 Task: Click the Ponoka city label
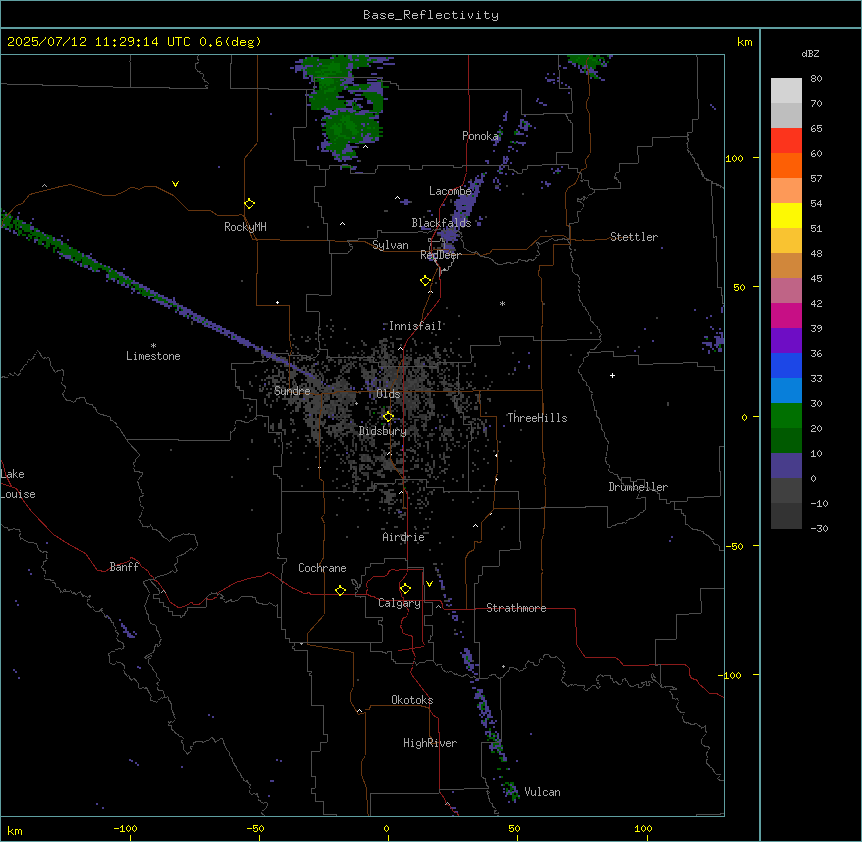[480, 136]
